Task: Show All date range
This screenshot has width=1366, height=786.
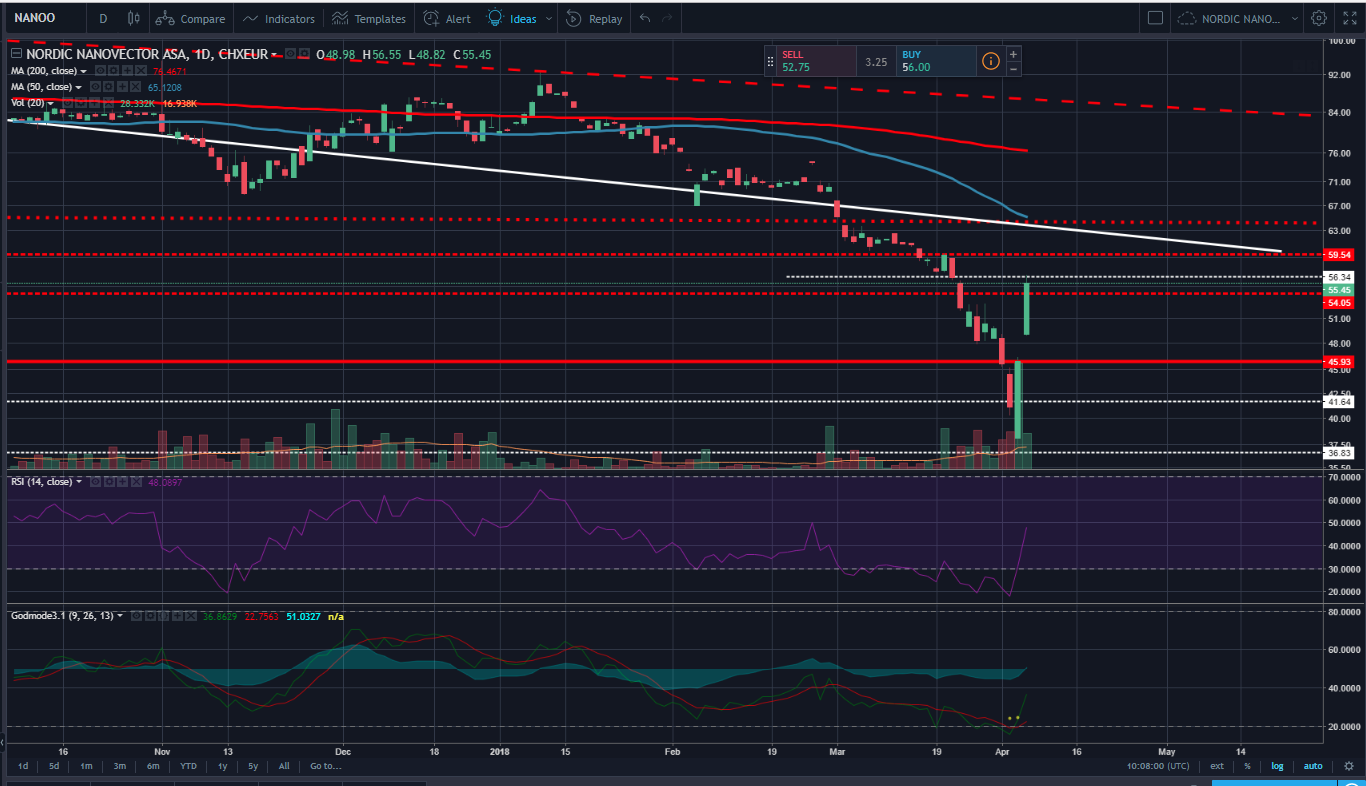Action: [284, 766]
